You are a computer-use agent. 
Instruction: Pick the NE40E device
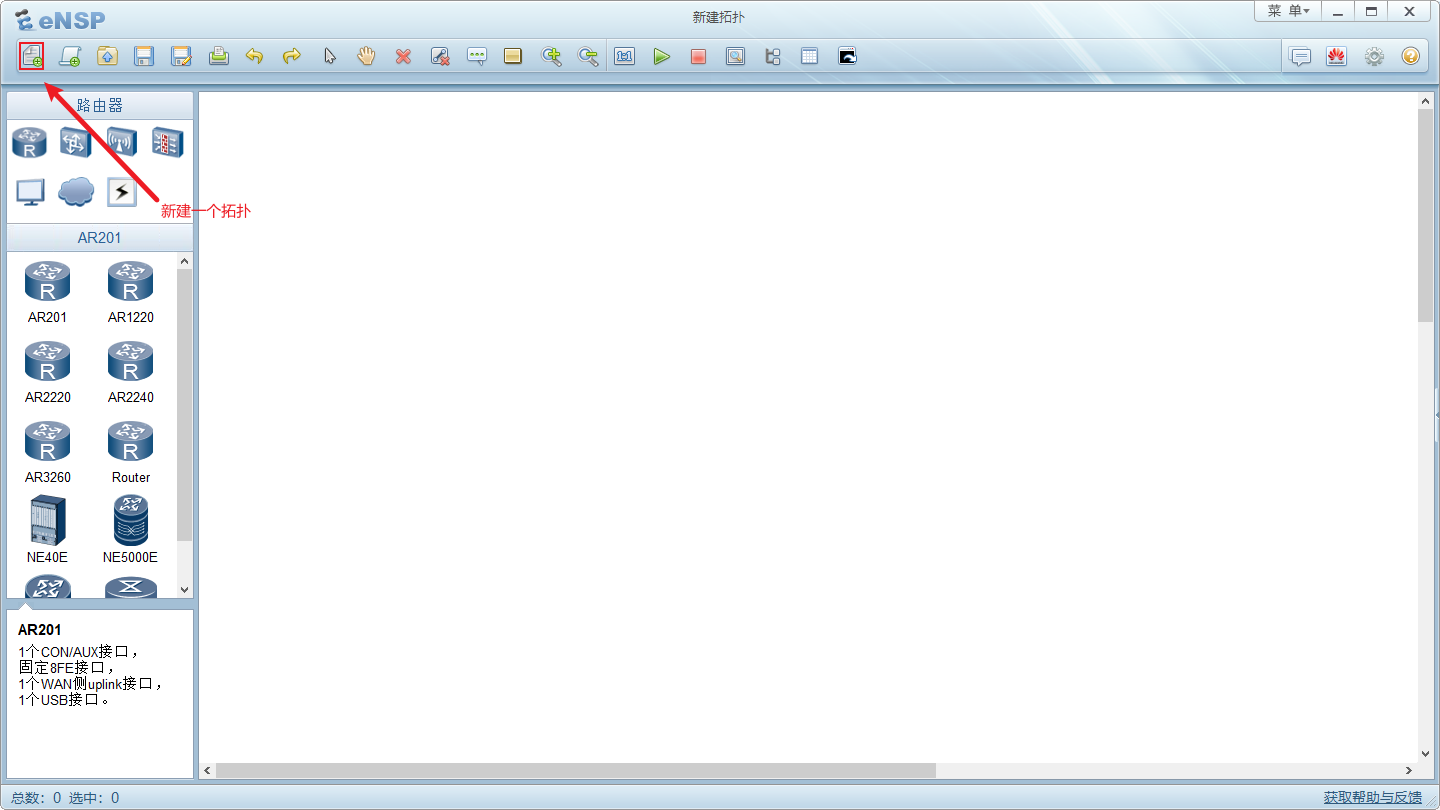[x=47, y=530]
